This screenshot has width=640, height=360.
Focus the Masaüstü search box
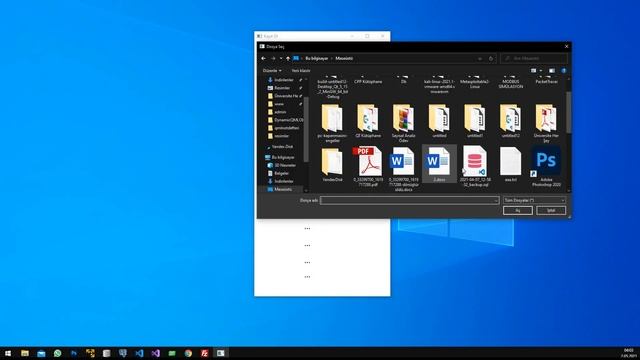[x=534, y=58]
